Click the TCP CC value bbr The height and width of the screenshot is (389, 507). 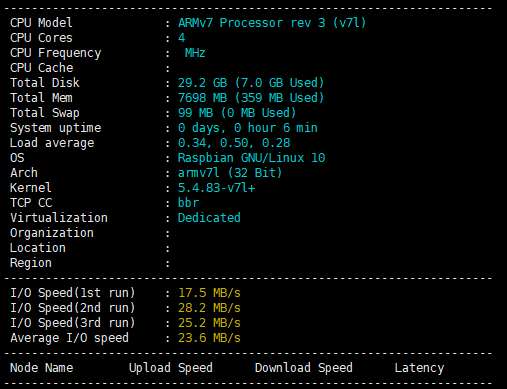[x=188, y=203]
